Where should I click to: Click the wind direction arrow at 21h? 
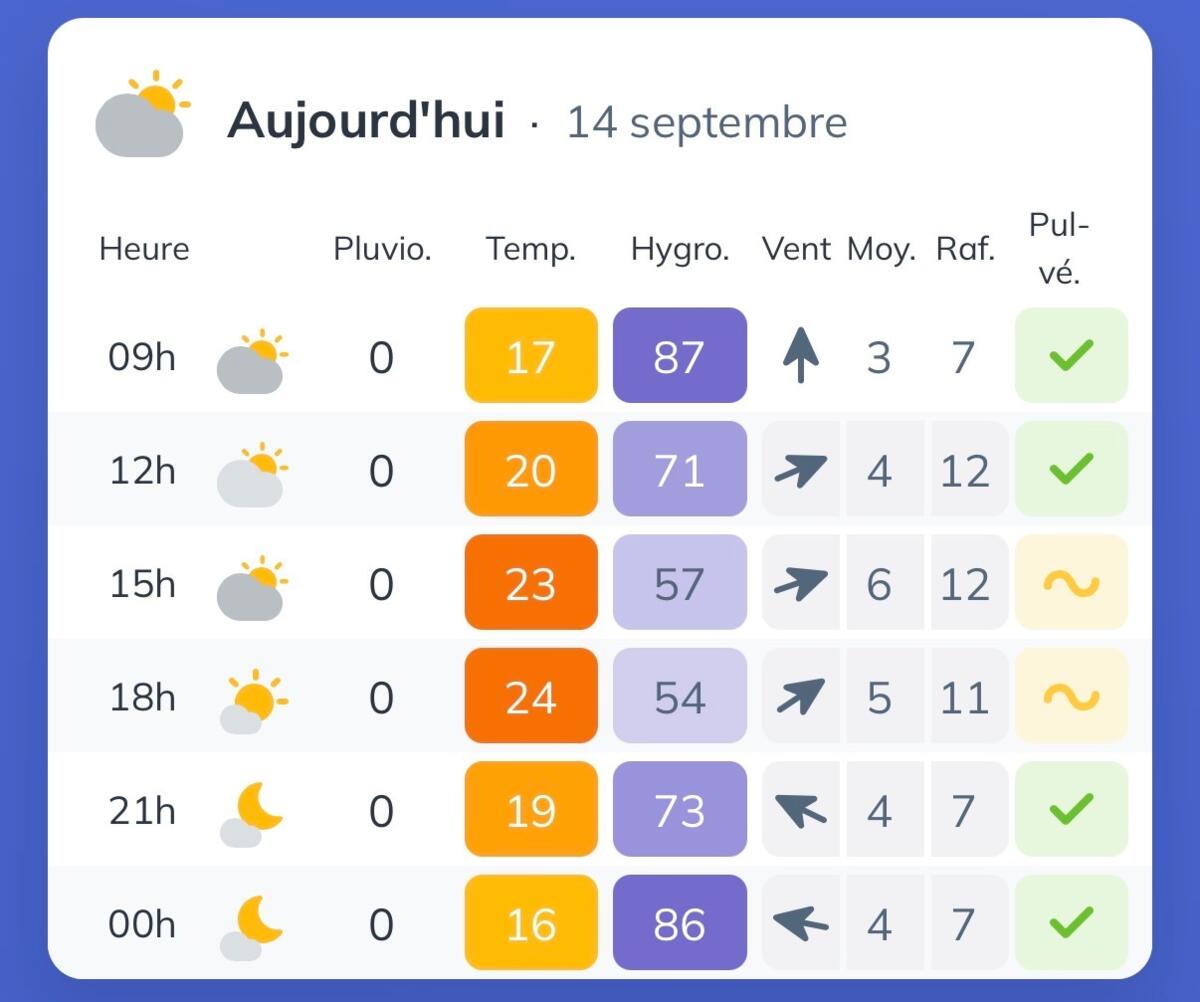(x=801, y=810)
